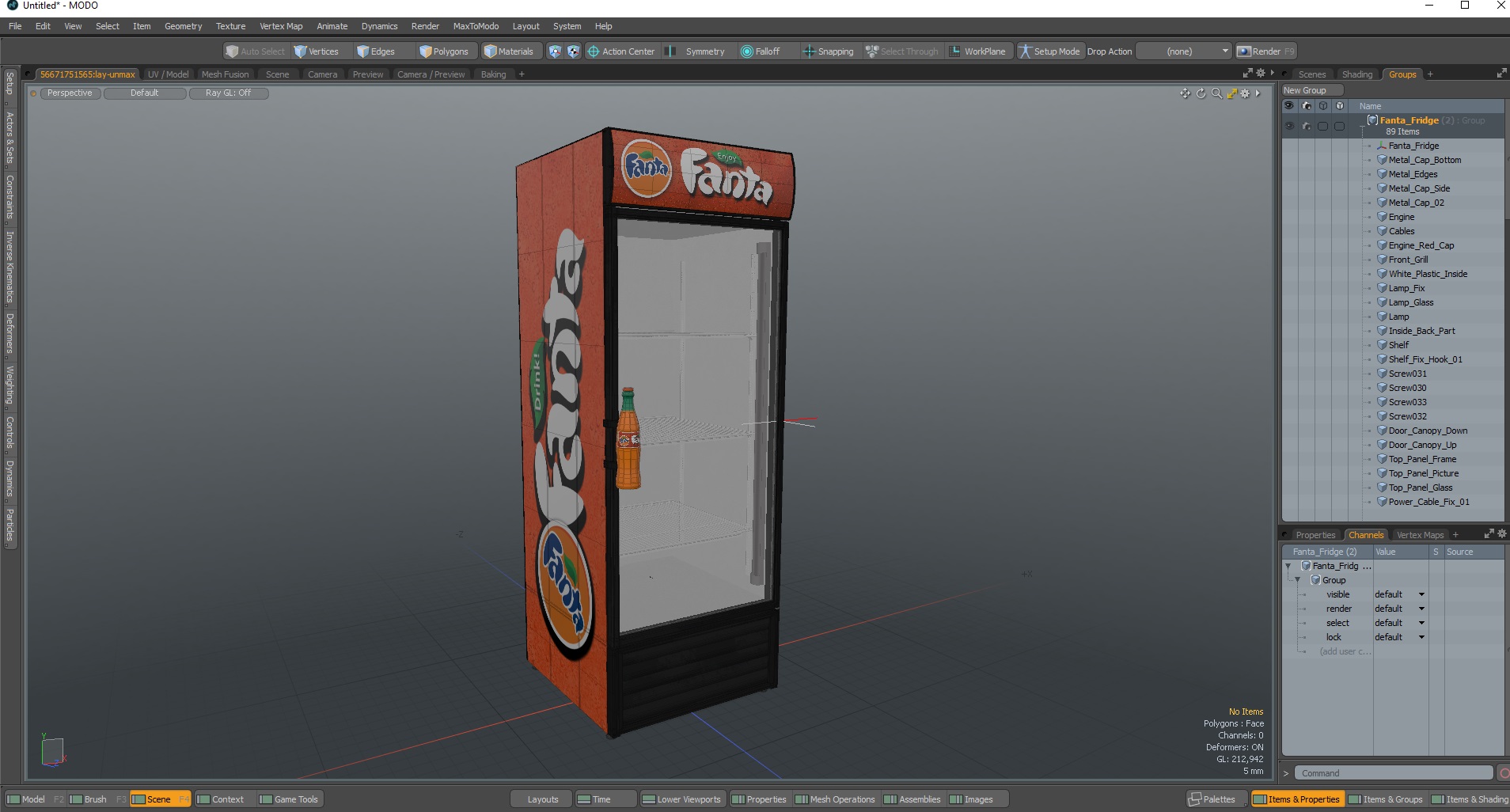Collapse the Fanta_Fridg item in Channels

[1288, 566]
